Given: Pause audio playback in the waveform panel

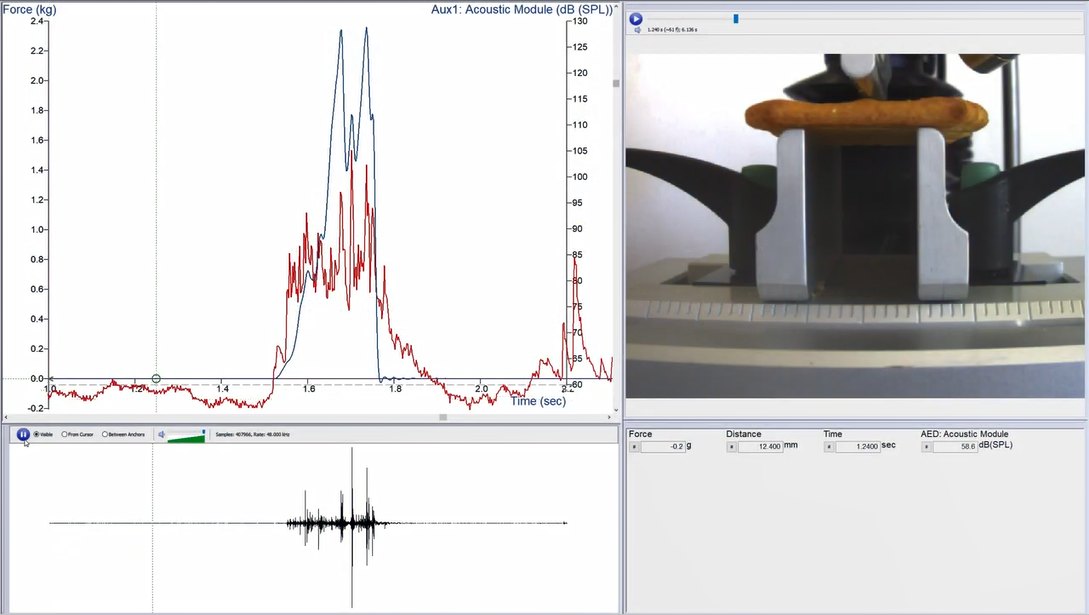Looking at the screenshot, I should point(23,434).
